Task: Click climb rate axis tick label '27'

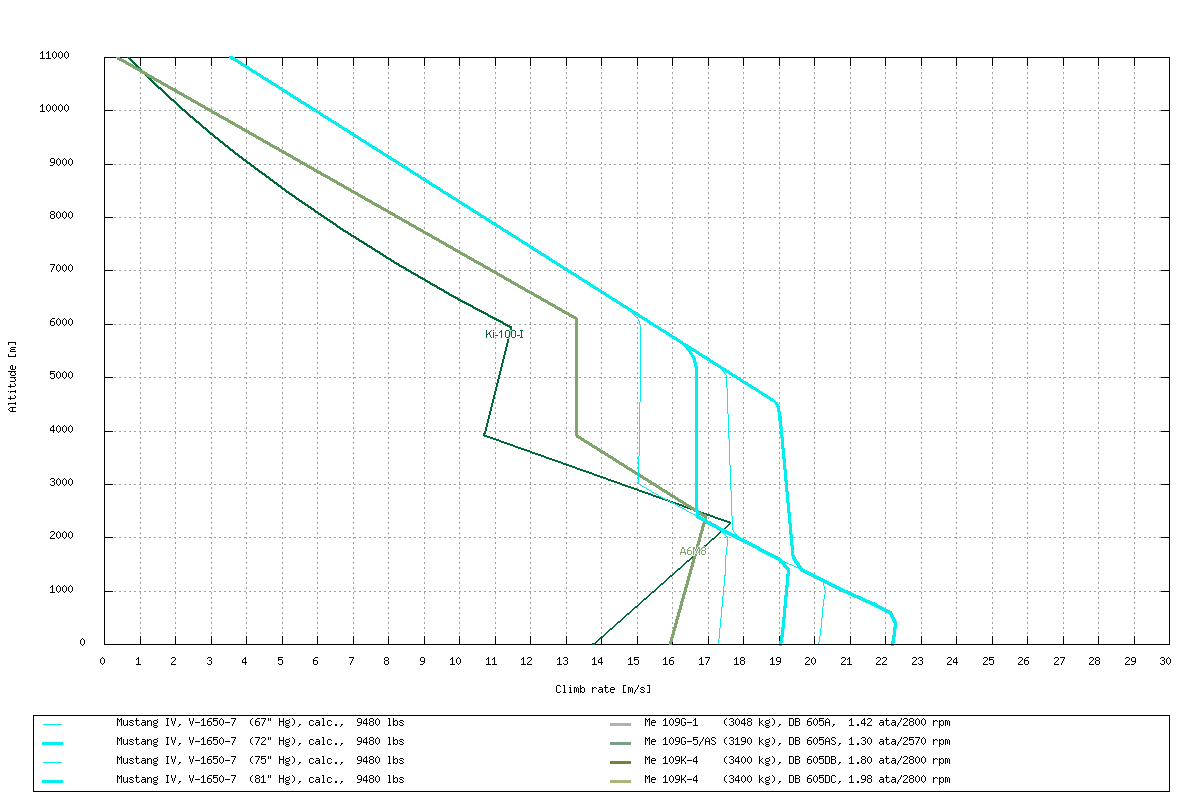Action: coord(1060,662)
